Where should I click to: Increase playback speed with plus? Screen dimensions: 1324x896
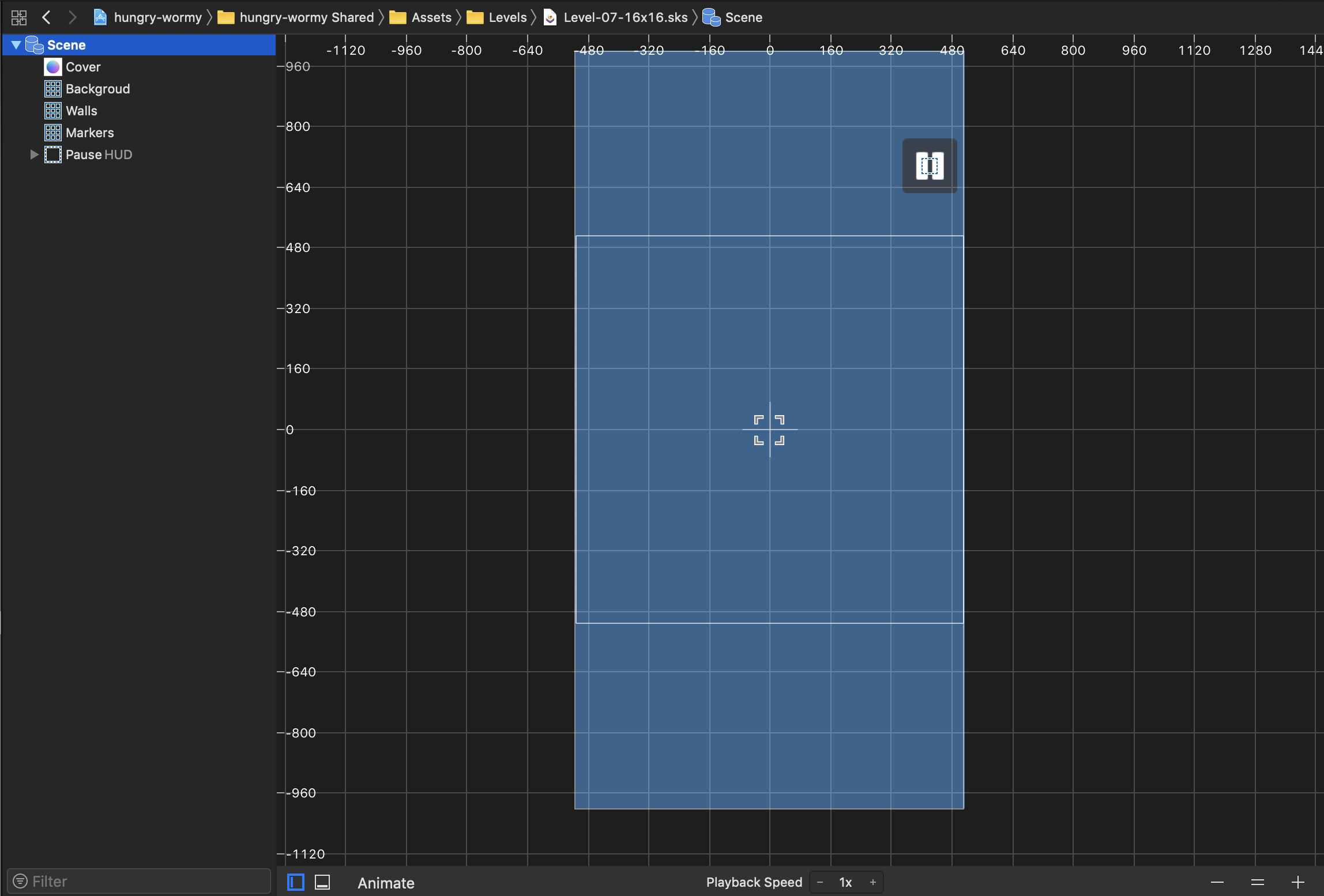click(872, 882)
